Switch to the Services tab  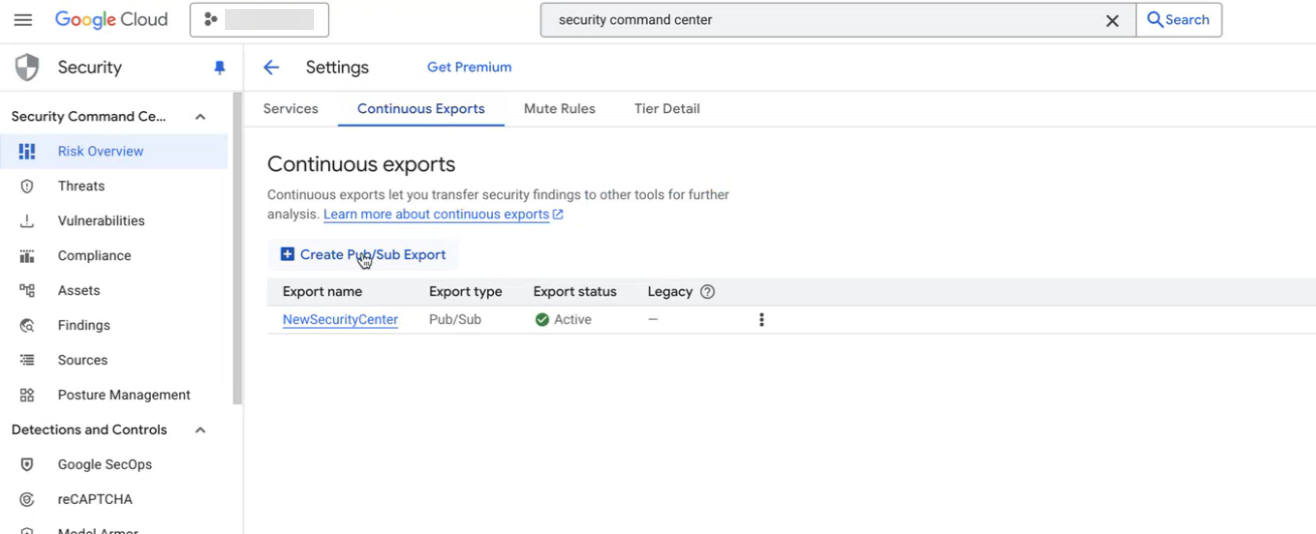290,109
